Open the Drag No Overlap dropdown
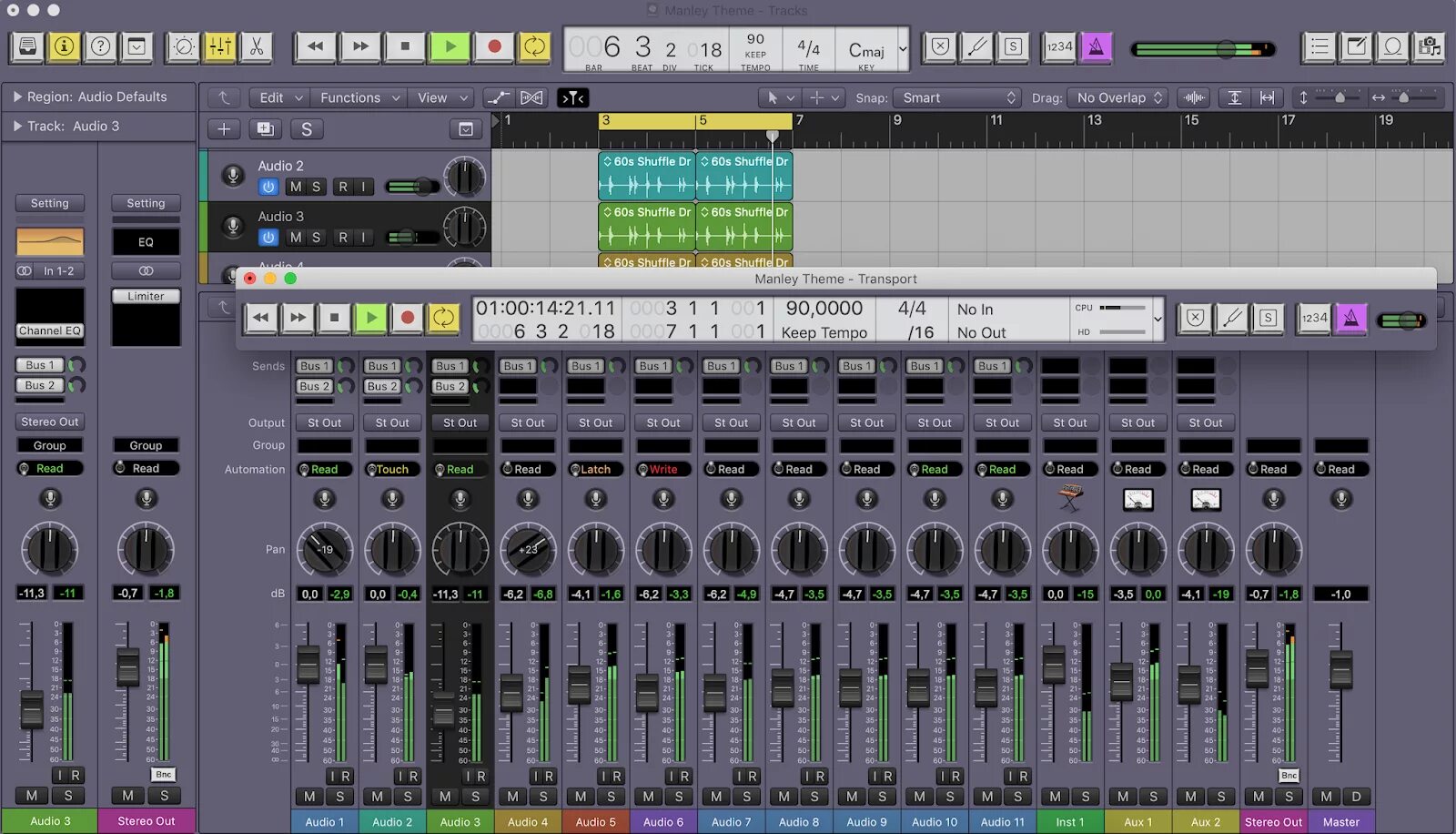 click(1118, 97)
